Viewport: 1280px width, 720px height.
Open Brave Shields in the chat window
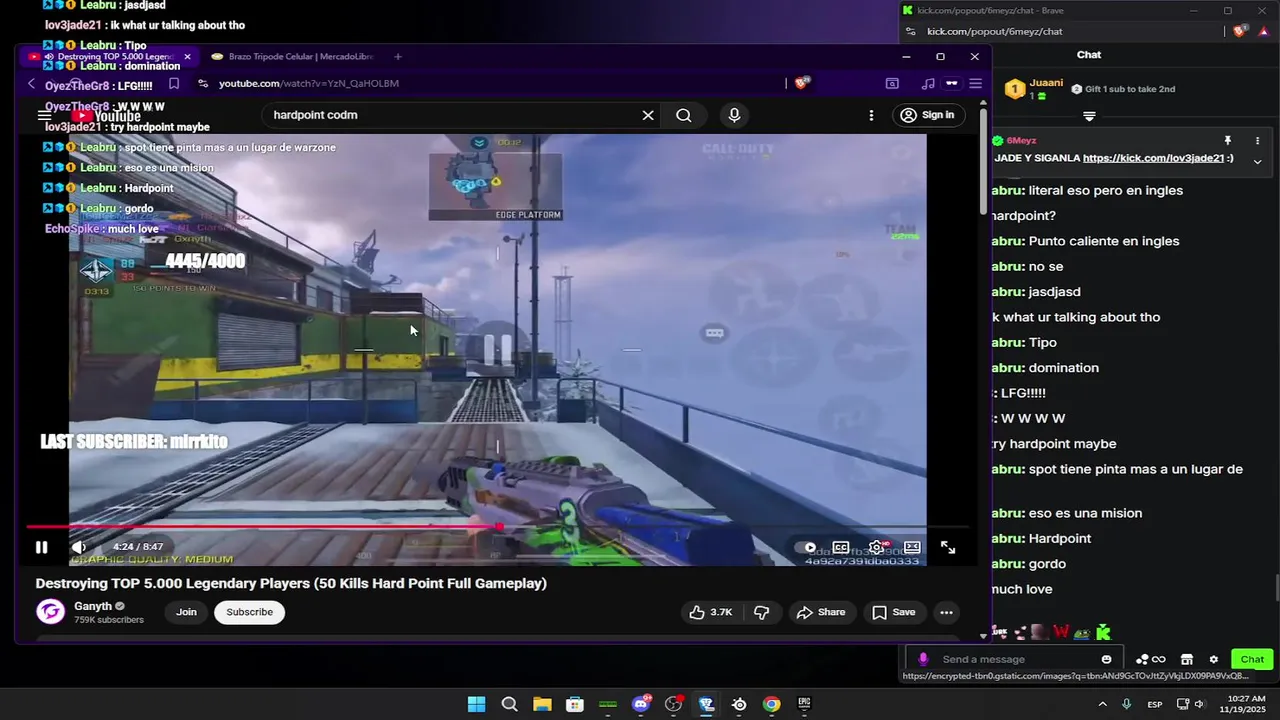click(1240, 31)
